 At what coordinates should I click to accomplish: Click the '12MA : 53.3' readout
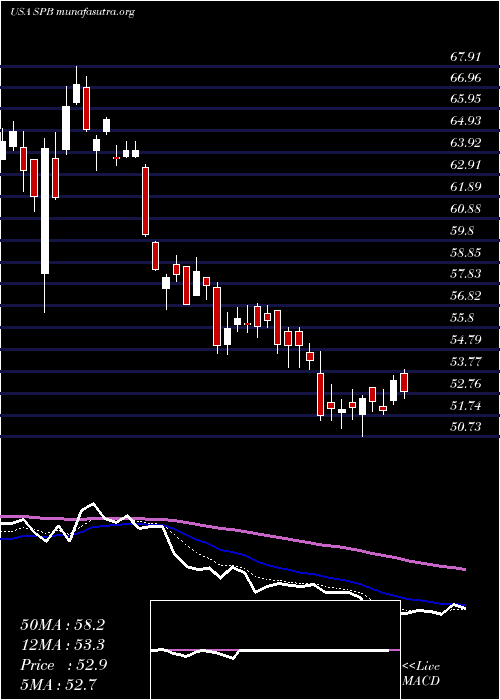pos(62,645)
